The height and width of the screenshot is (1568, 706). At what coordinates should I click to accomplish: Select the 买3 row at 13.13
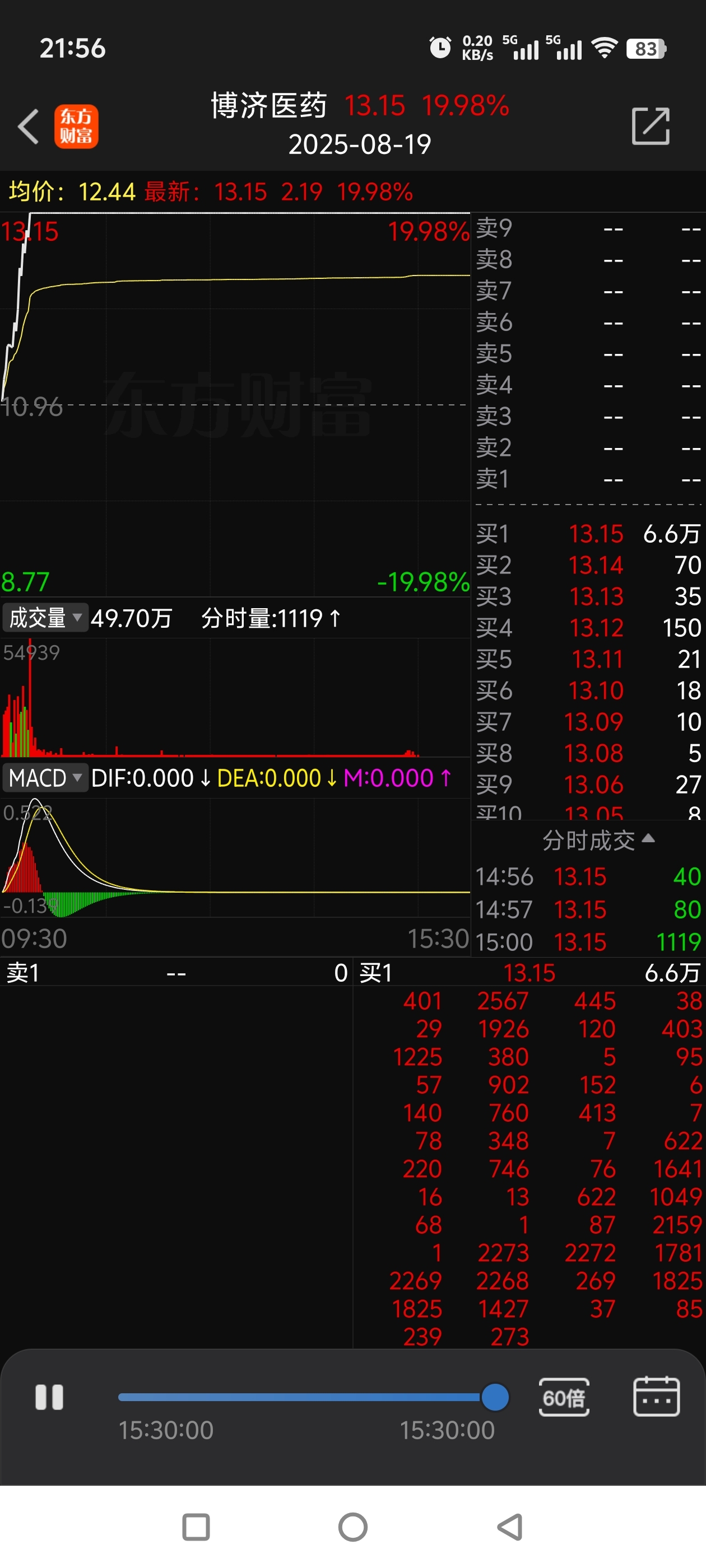[x=588, y=596]
